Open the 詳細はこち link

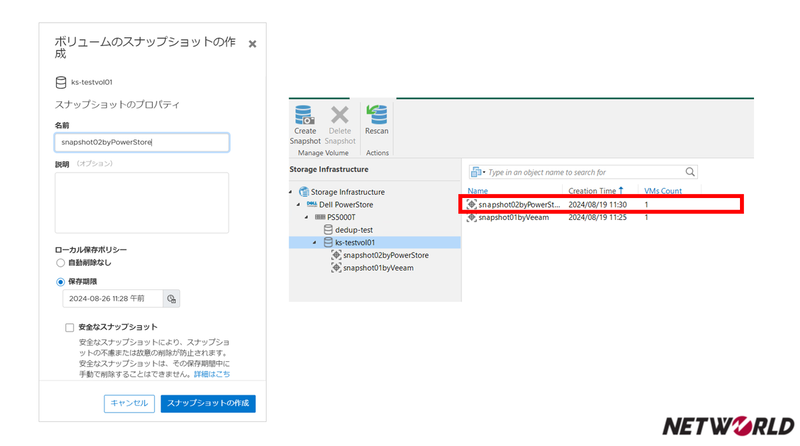point(212,374)
